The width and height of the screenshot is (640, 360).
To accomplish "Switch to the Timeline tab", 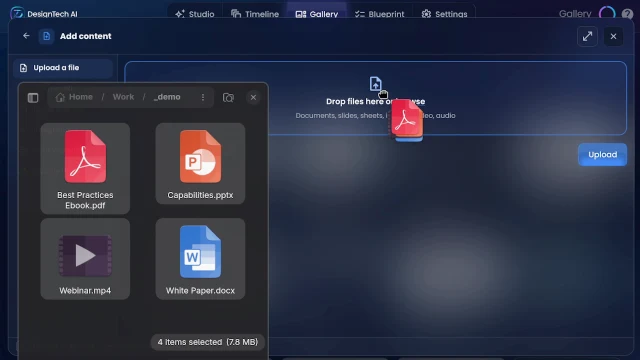I will tap(255, 14).
